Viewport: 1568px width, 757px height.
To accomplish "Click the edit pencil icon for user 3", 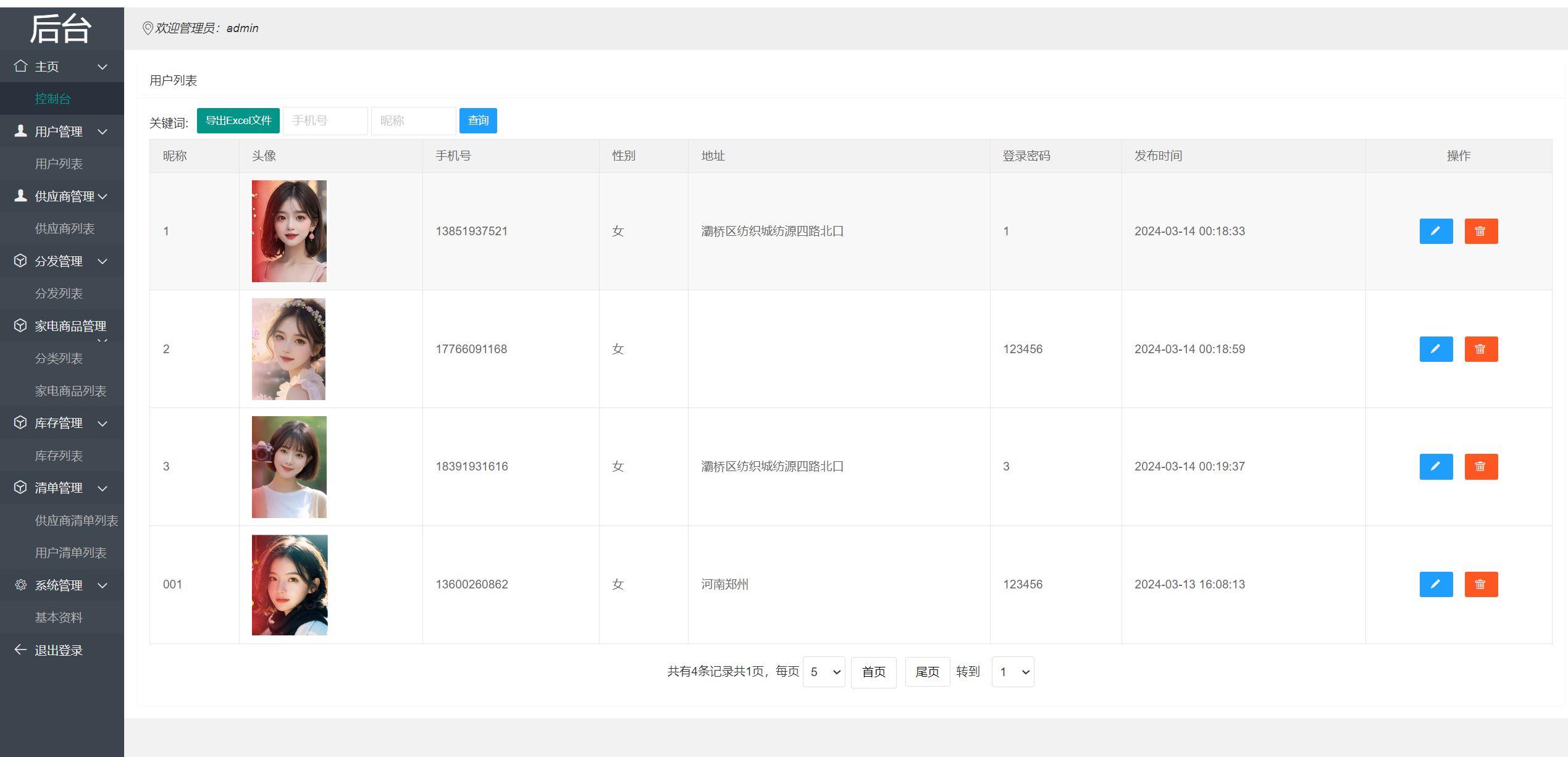I will (1436, 466).
